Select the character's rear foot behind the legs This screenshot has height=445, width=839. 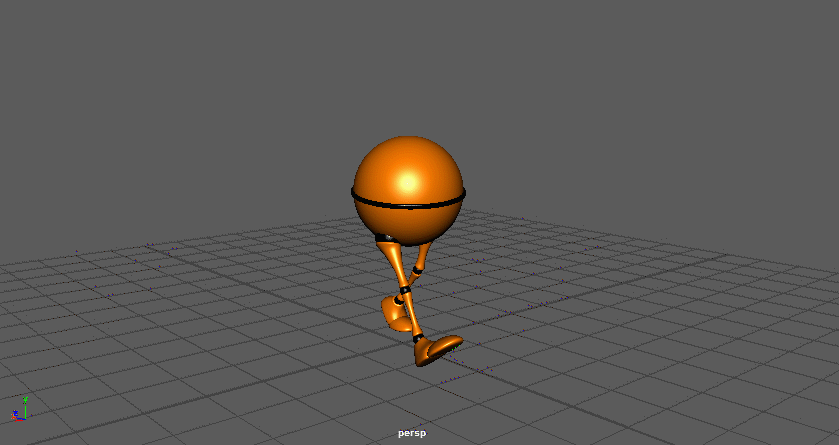(x=395, y=315)
